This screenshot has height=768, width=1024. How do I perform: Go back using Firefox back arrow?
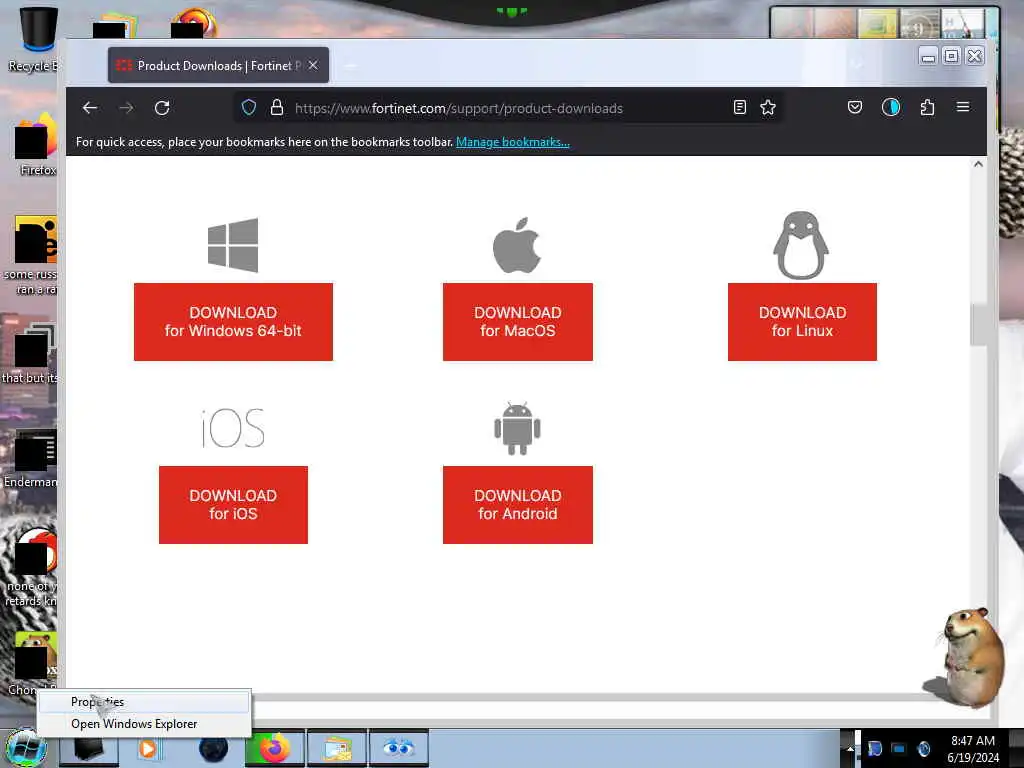pos(90,108)
